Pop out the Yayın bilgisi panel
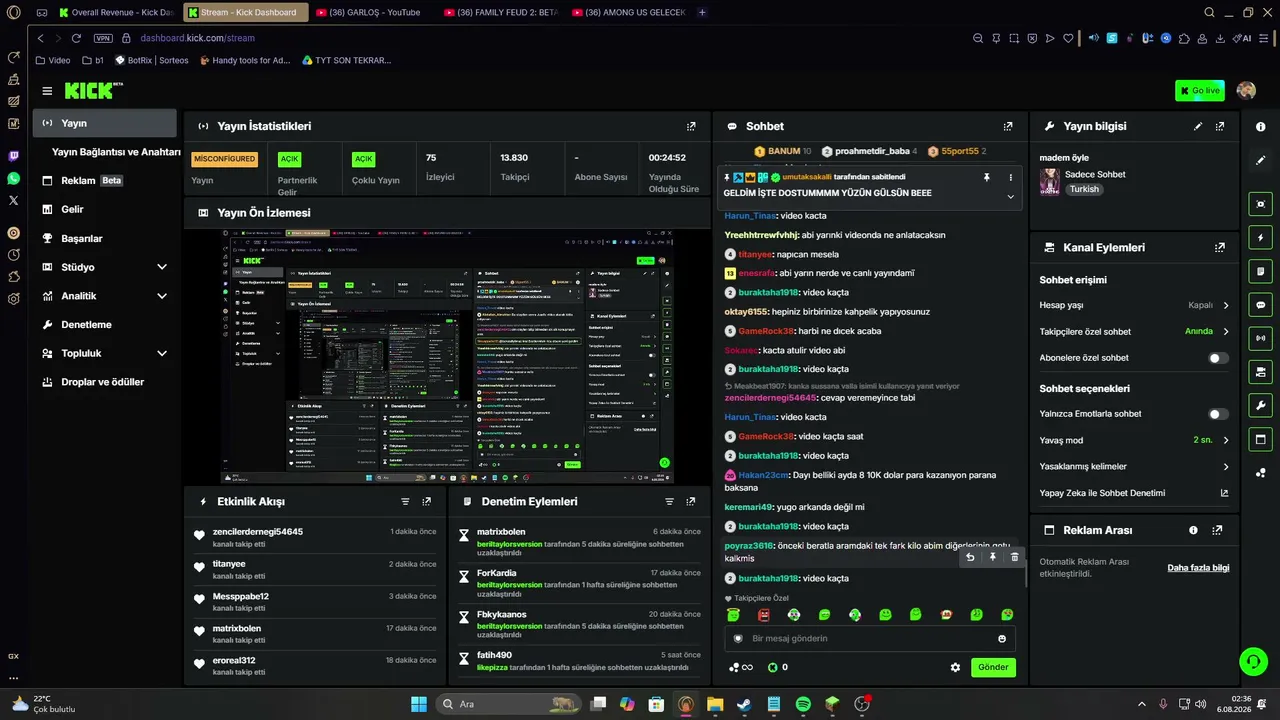Screen dimensions: 1280x720 [1220, 127]
